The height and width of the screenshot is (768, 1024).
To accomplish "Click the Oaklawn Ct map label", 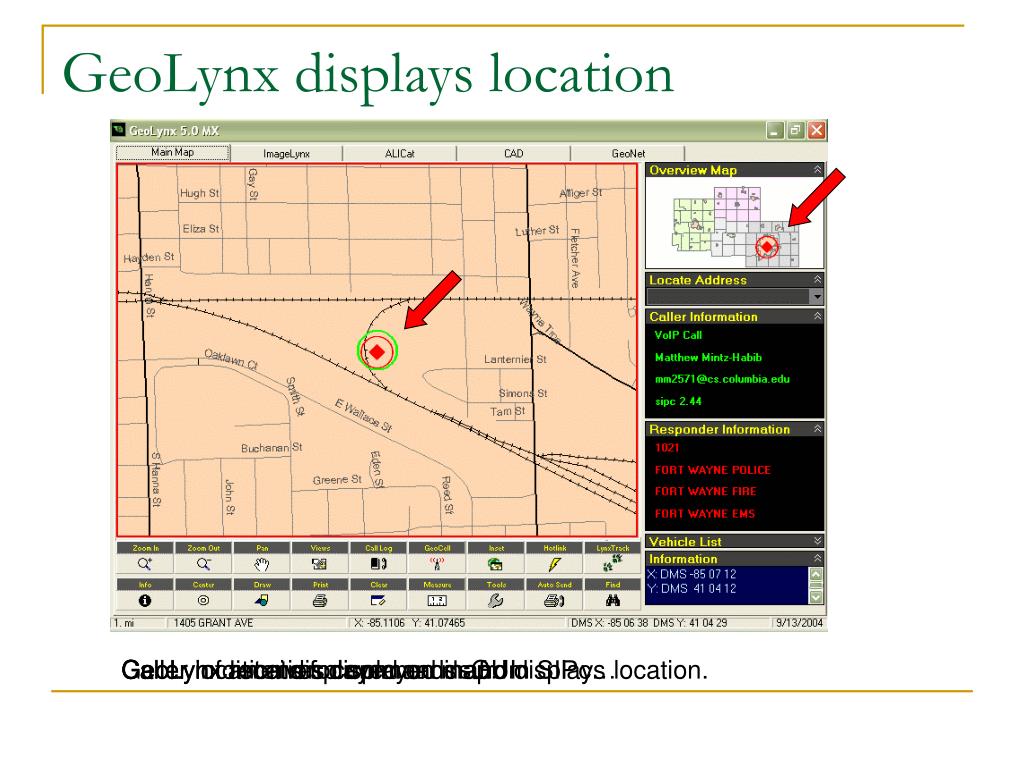I will pos(231,359).
